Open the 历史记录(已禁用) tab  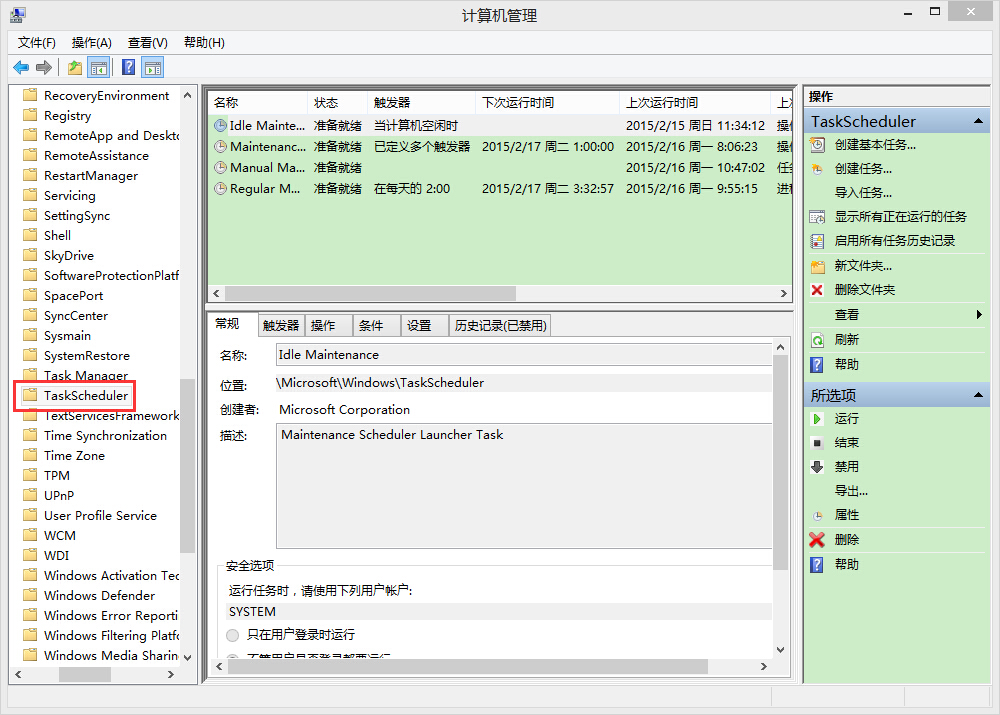tap(500, 325)
